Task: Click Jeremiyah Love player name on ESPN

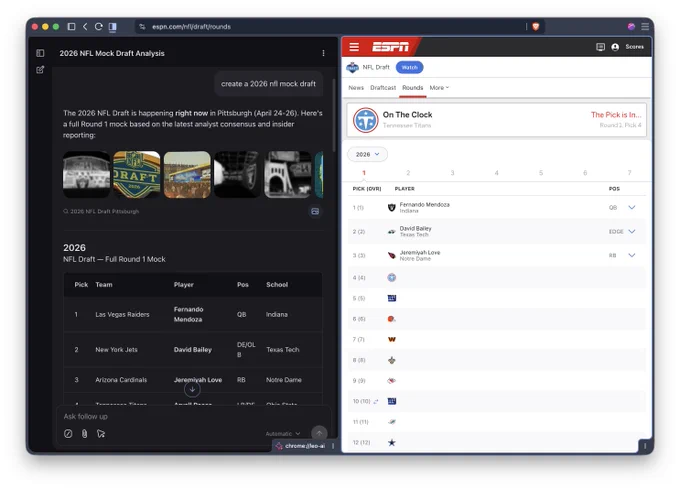Action: pos(420,252)
